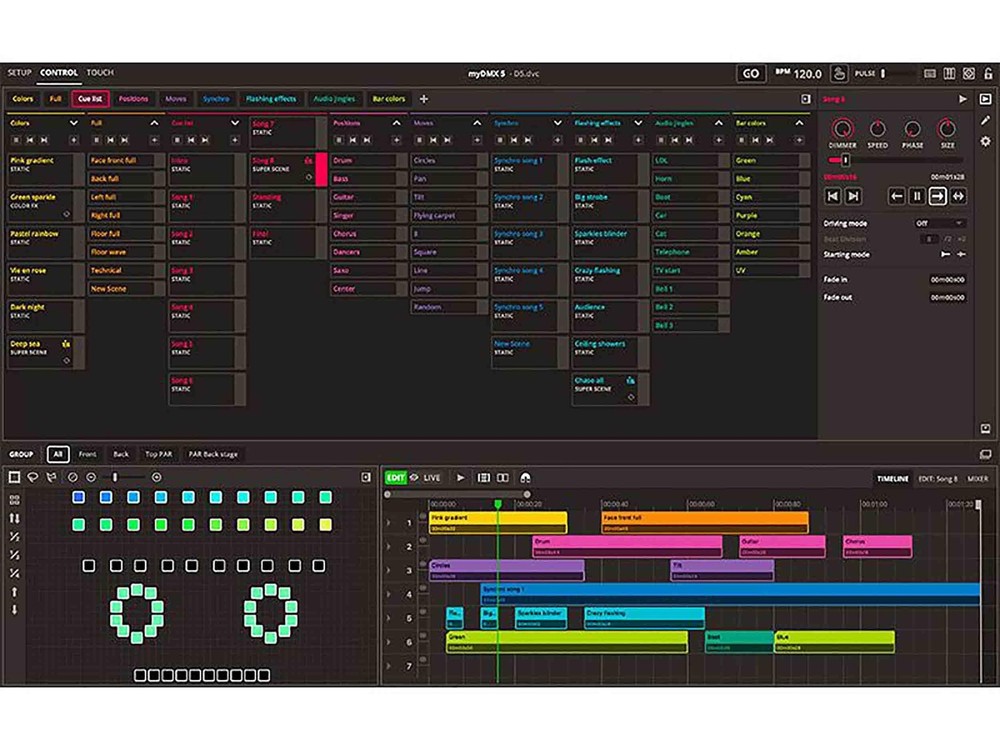Screen dimensions: 1000x750
Task: Open the SETUP tab
Action: (18, 72)
